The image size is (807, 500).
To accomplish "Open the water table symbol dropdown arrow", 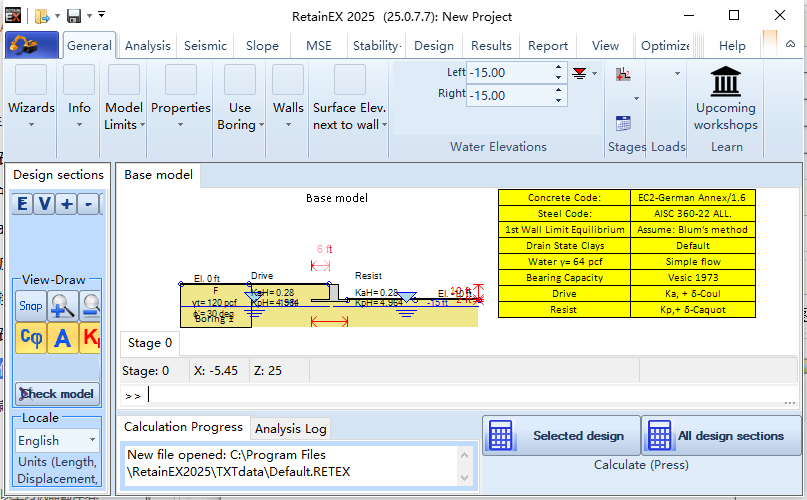I will coord(594,73).
